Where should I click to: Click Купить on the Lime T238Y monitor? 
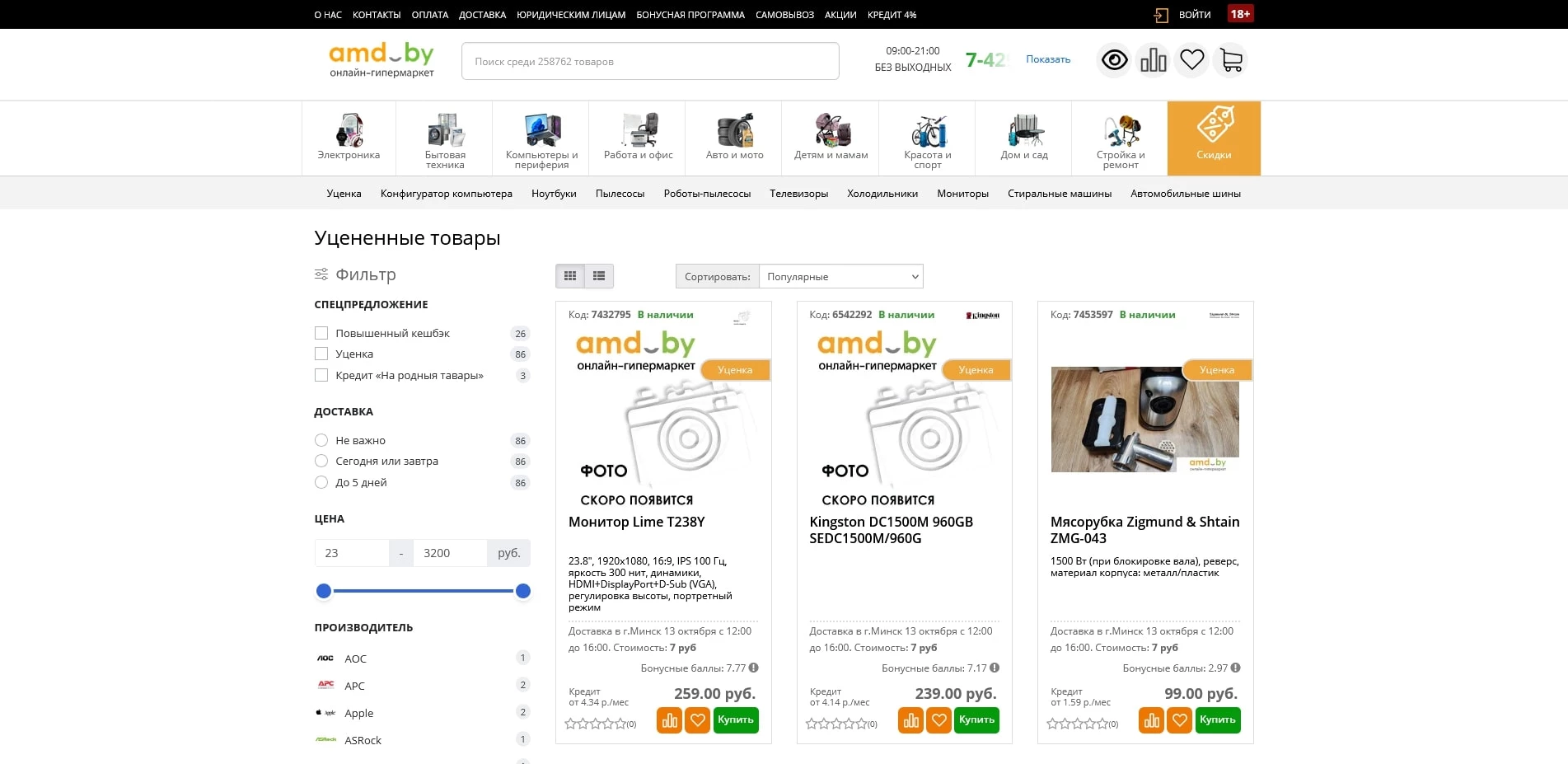tap(735, 719)
